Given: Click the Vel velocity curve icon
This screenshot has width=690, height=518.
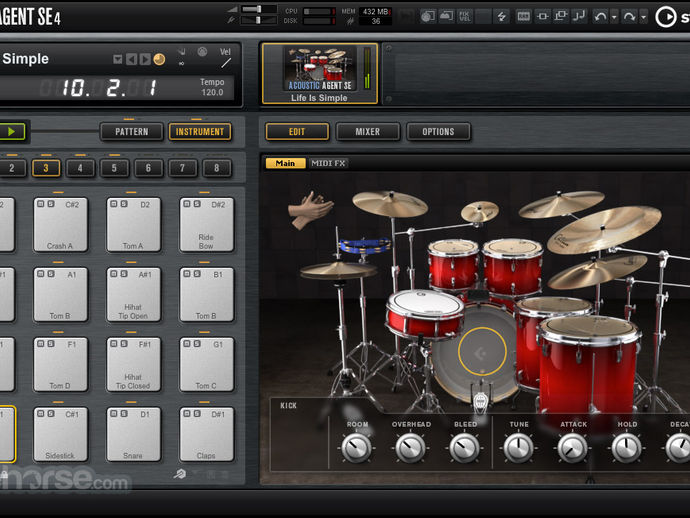Looking at the screenshot, I should (226, 63).
